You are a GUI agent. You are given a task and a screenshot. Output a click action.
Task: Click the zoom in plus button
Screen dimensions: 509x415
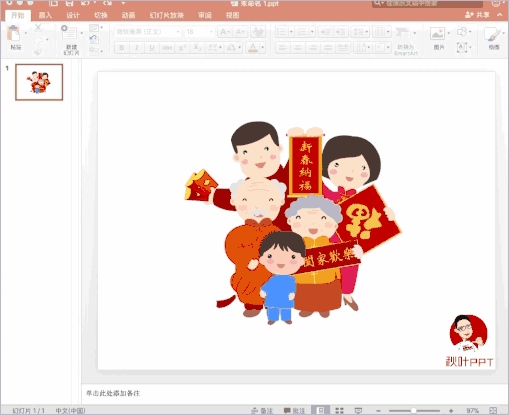click(x=451, y=411)
